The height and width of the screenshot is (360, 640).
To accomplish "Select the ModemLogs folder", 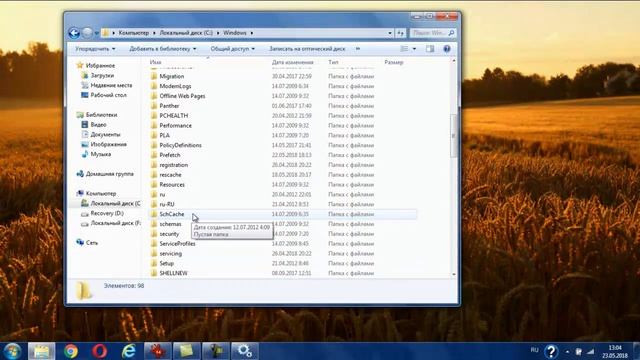I will pyautogui.click(x=175, y=86).
